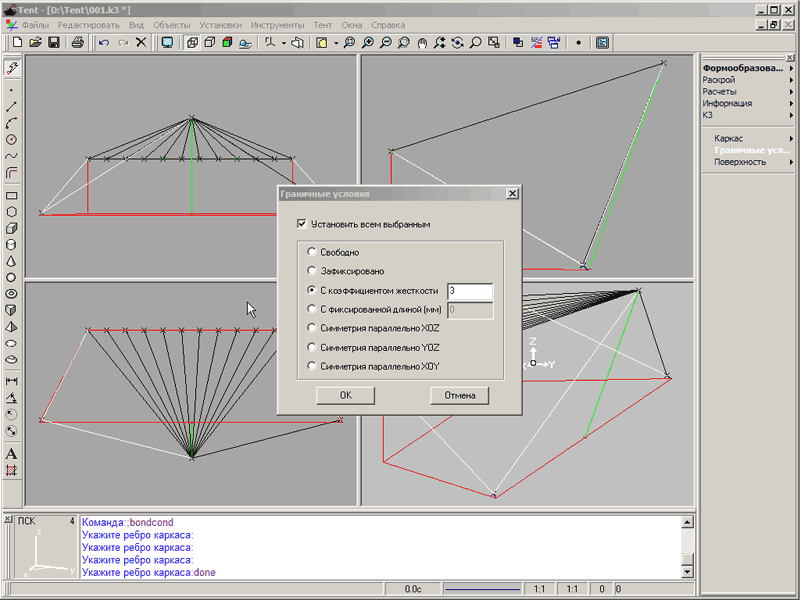The width and height of the screenshot is (800, 600).
Task: Open the dropdown arrow beside the yellow sheet icon
Action: 336,43
